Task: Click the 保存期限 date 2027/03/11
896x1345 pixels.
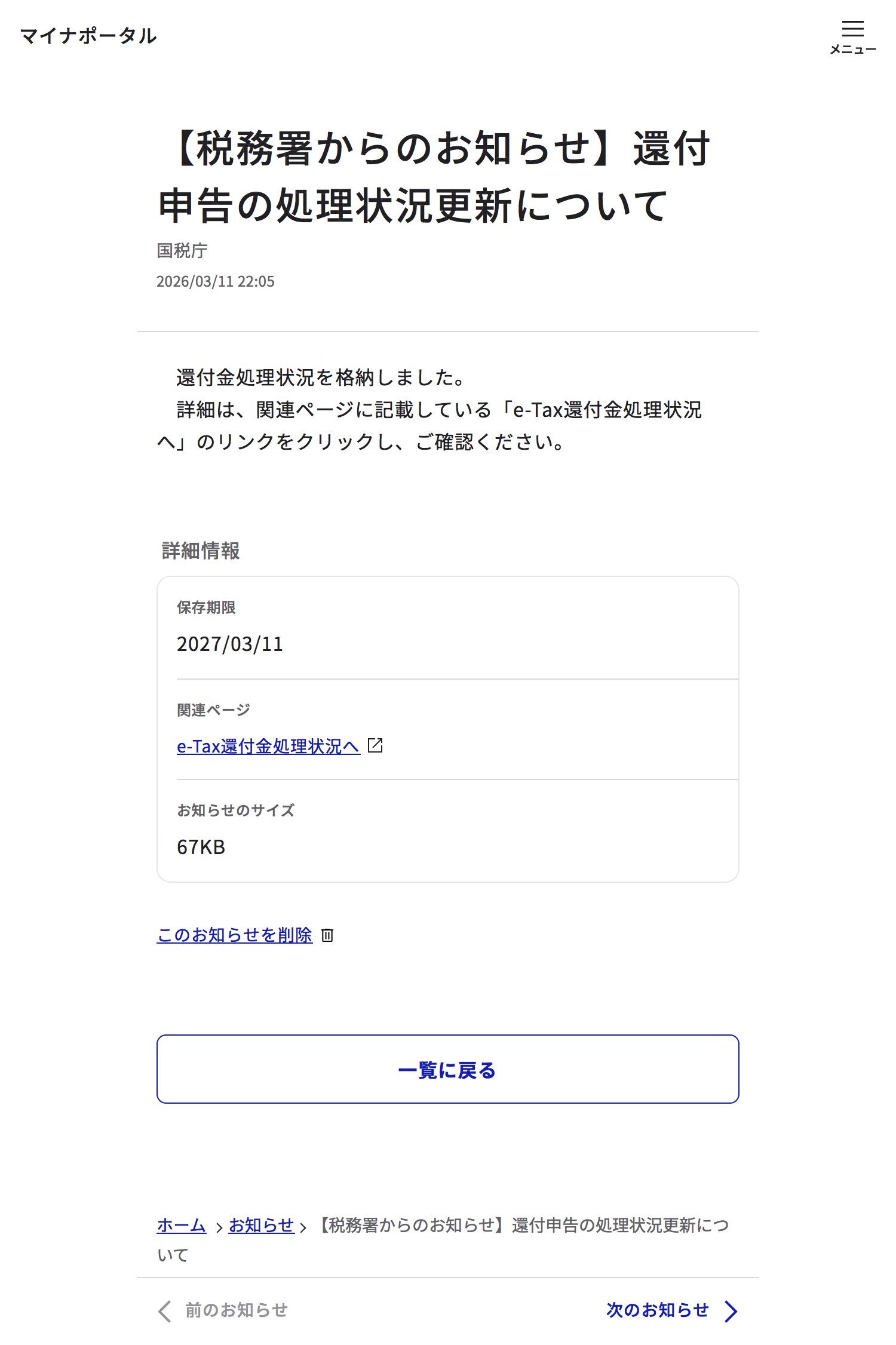Action: click(230, 644)
